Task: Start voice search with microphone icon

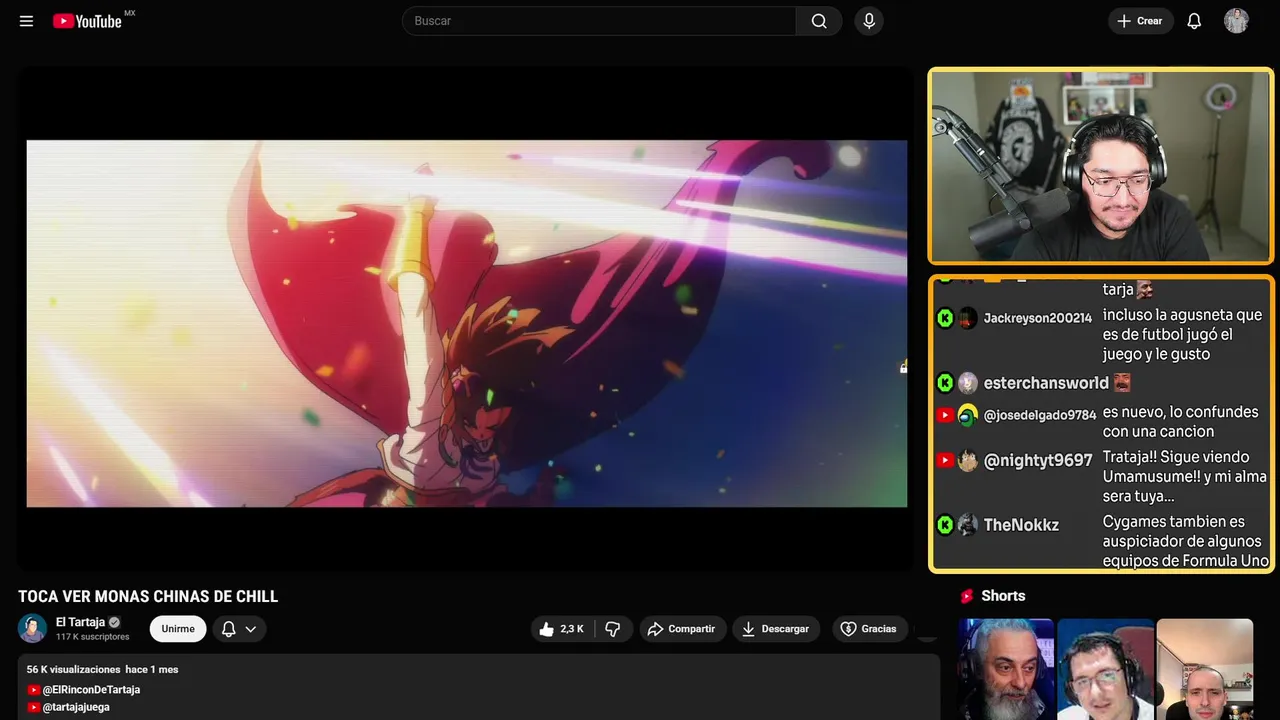Action: coord(868,21)
